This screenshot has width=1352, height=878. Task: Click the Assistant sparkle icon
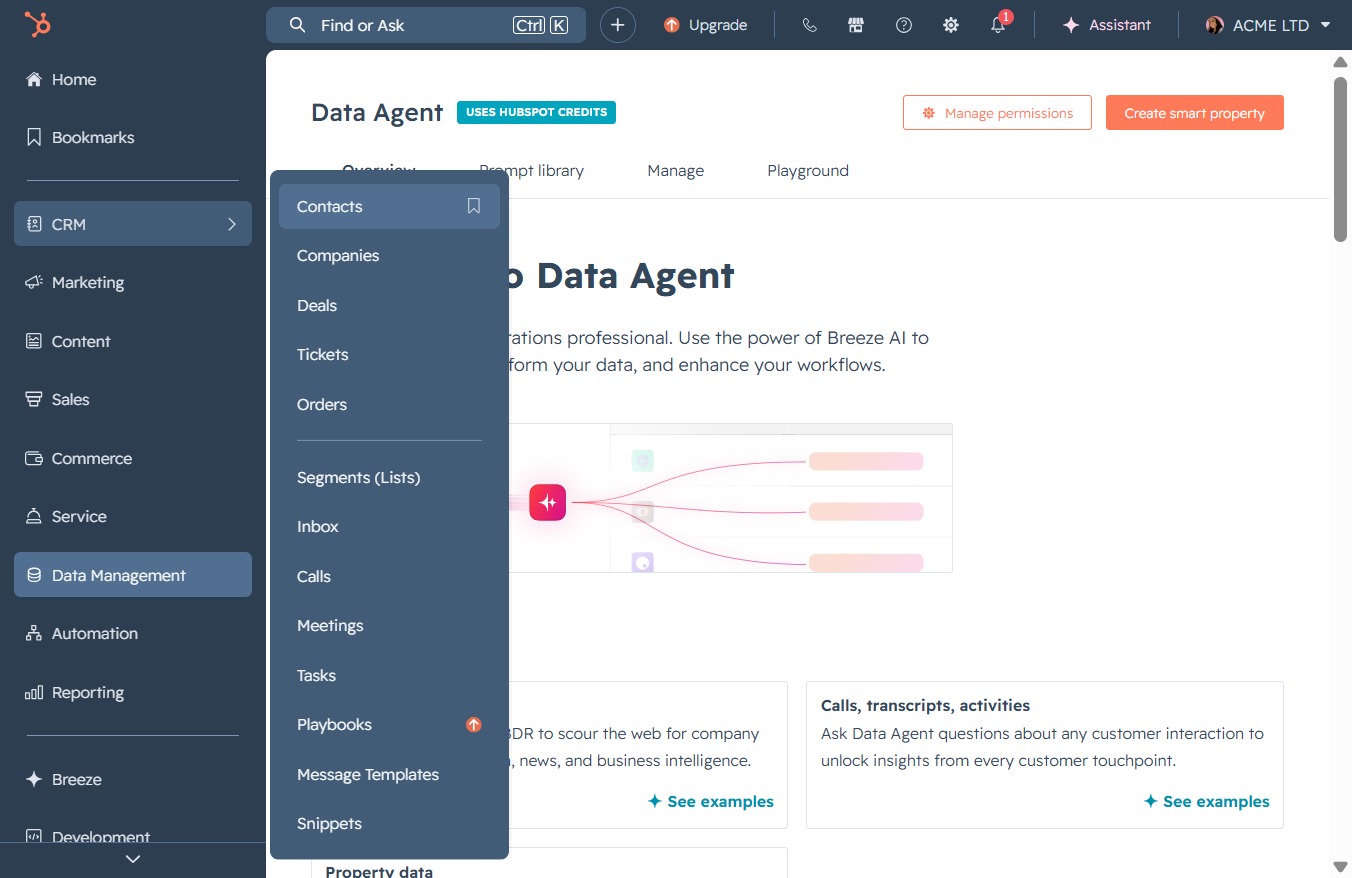coord(1071,25)
